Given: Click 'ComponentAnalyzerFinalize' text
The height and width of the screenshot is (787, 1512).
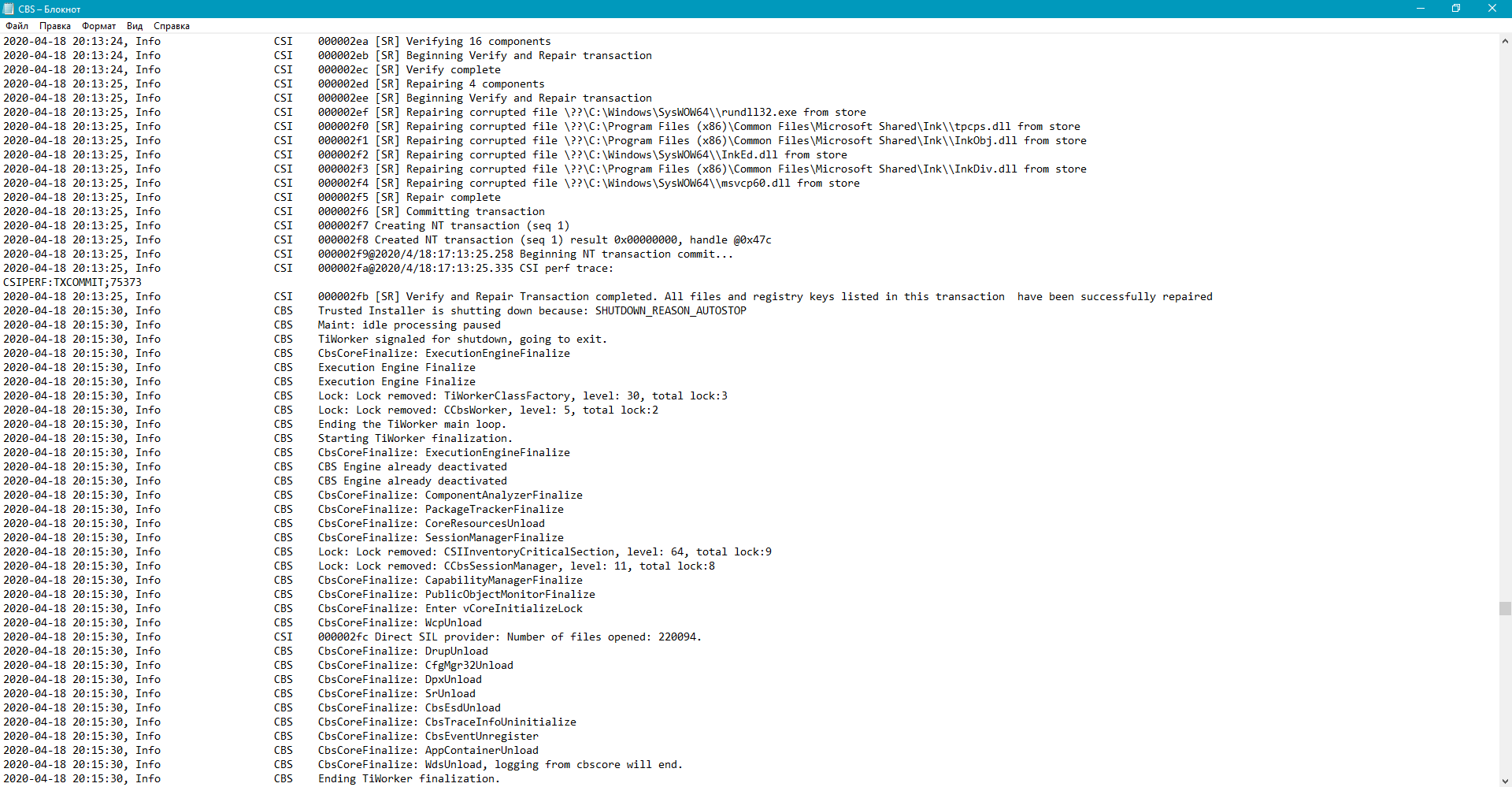Looking at the screenshot, I should 503,496.
